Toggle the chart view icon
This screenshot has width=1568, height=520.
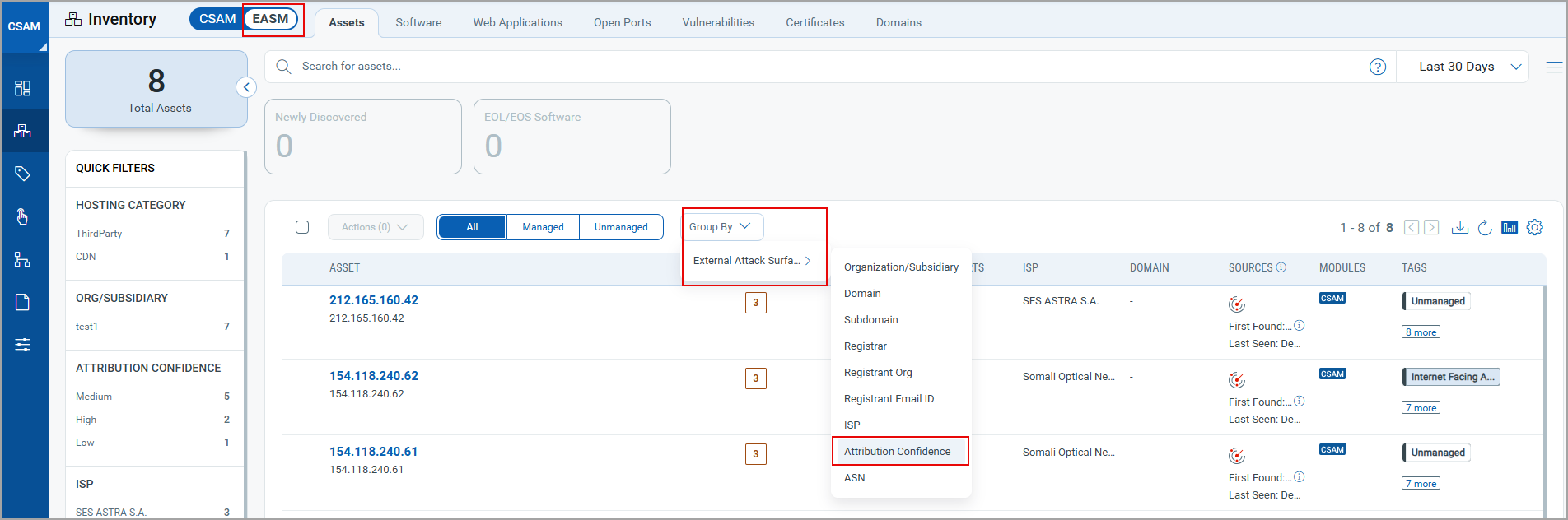click(x=1510, y=227)
